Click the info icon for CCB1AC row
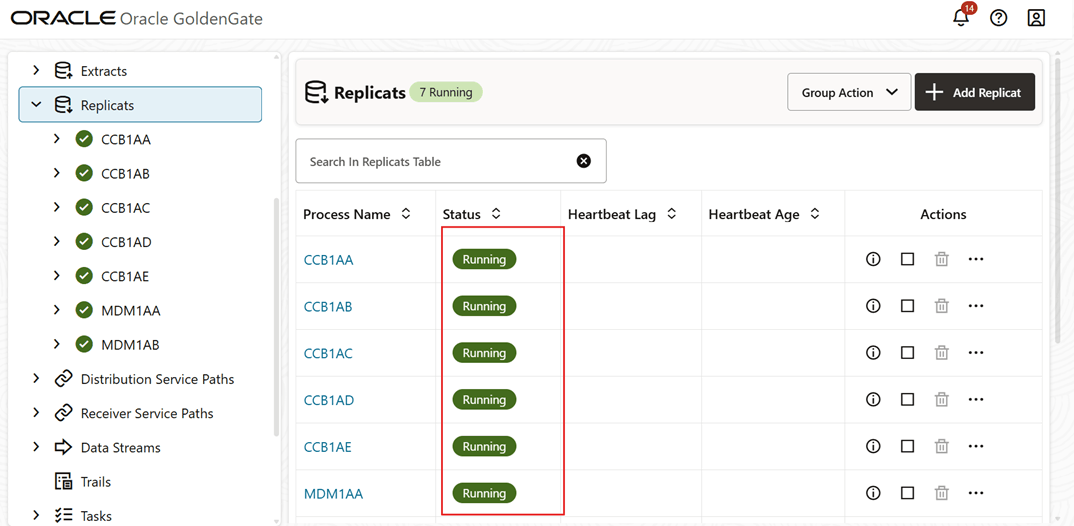The height and width of the screenshot is (526, 1074). point(873,352)
